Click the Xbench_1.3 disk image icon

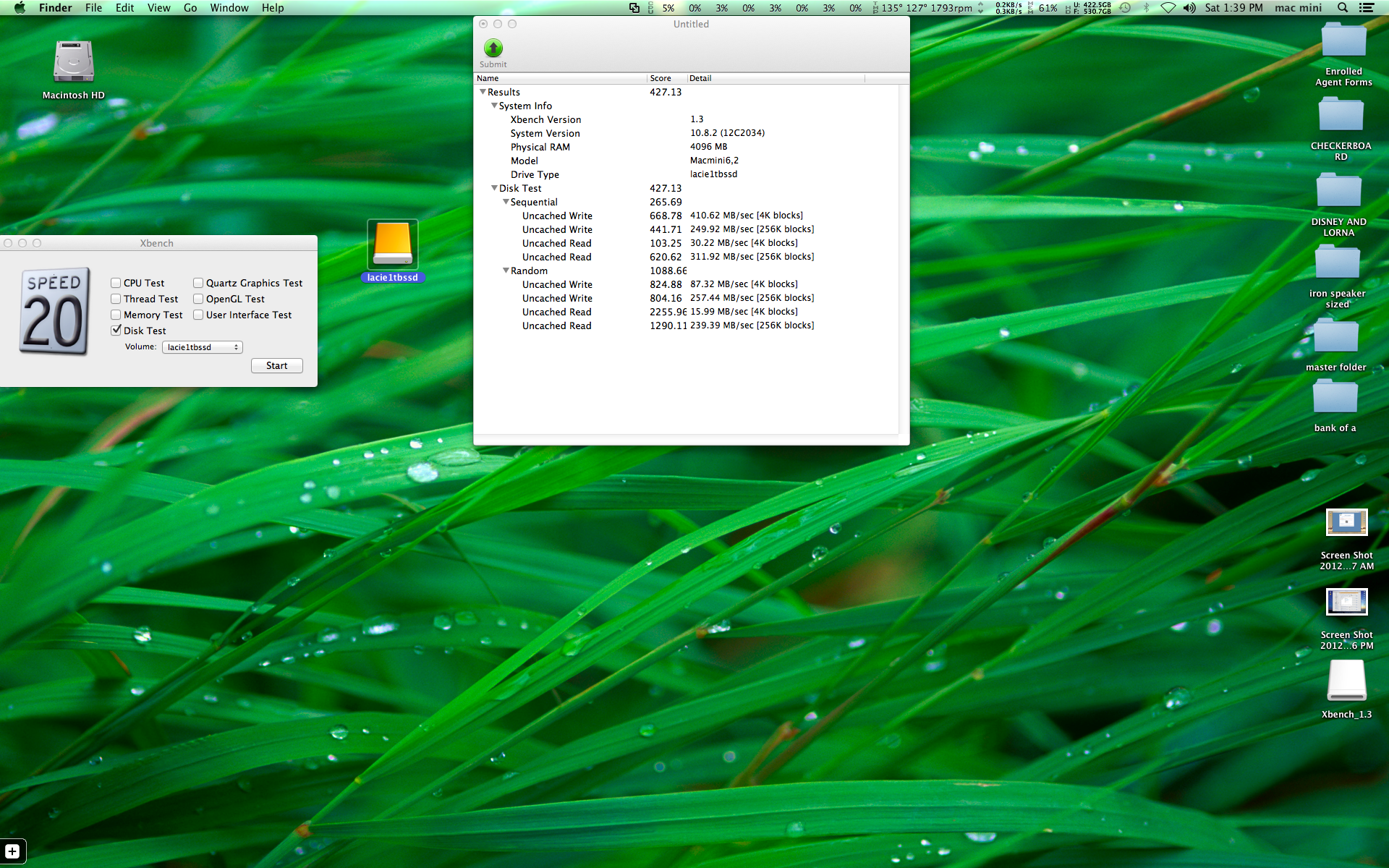1346,681
